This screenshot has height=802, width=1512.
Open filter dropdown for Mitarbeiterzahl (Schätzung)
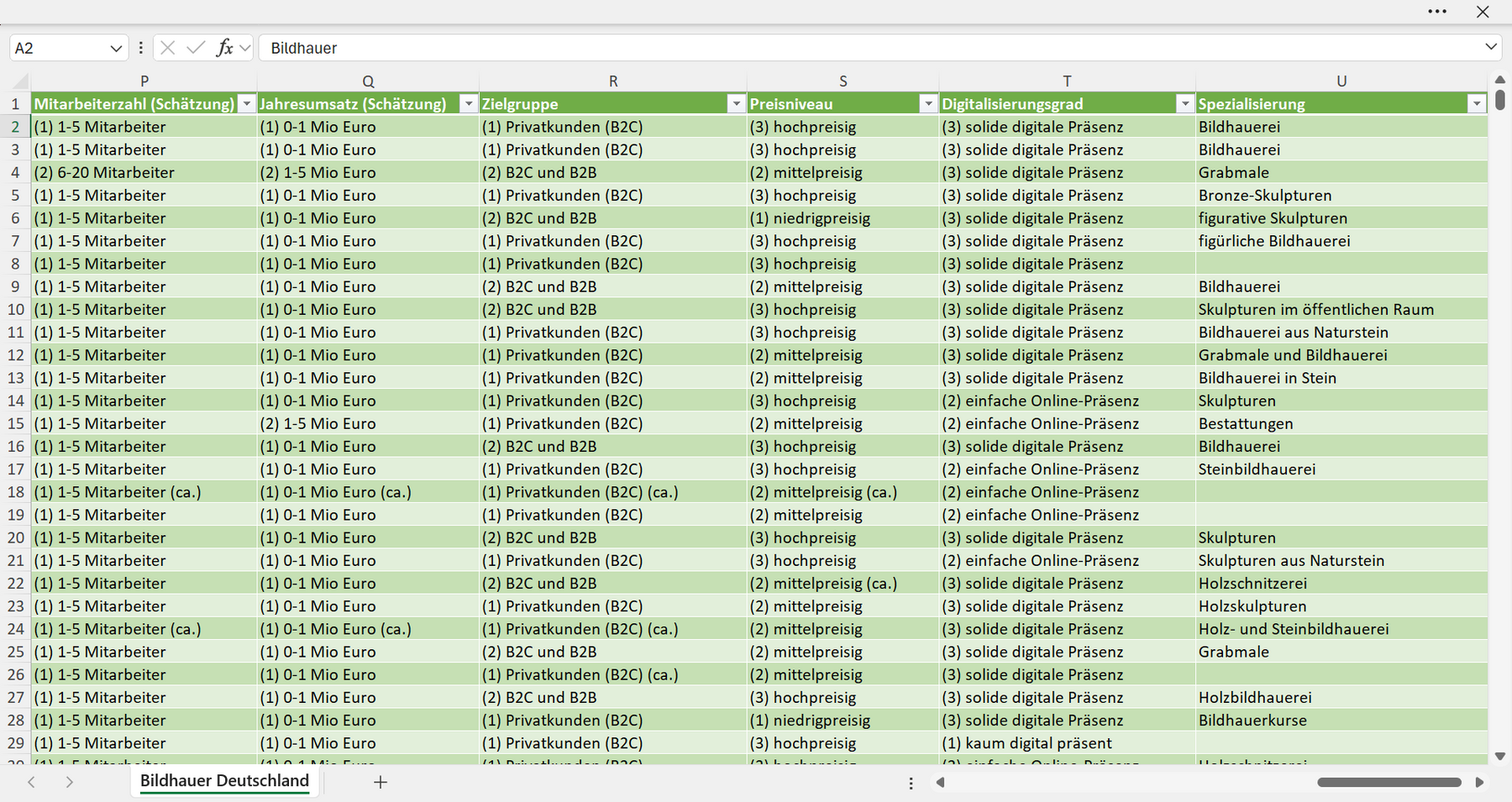246,104
